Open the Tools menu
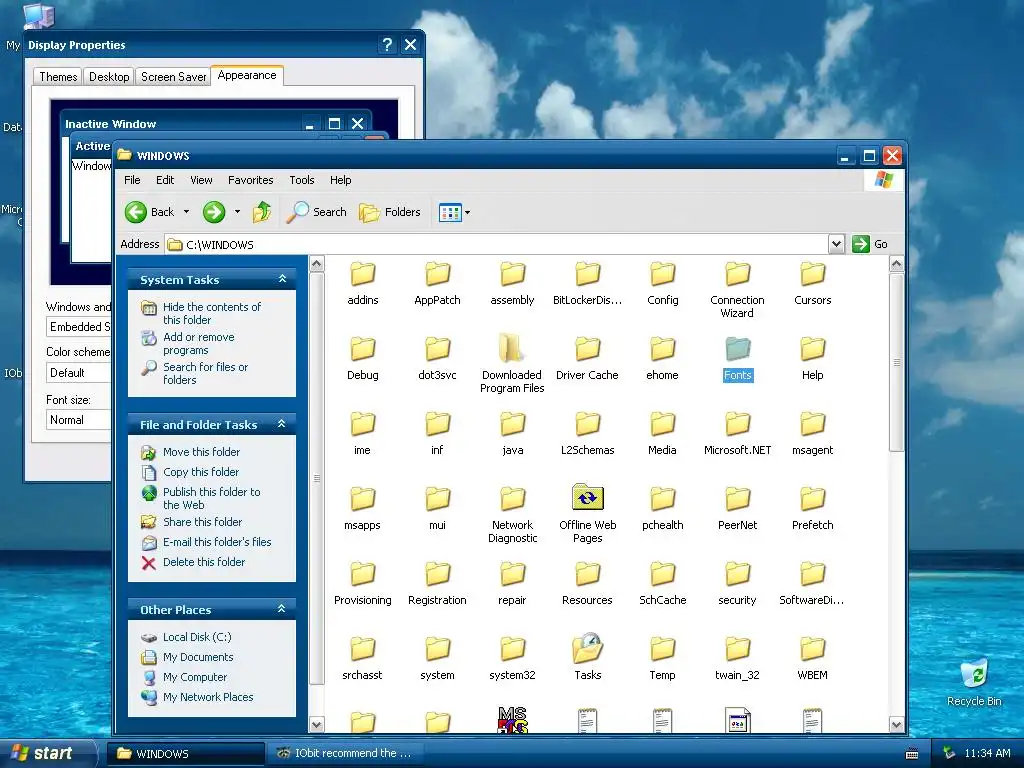The width and height of the screenshot is (1024, 768). point(302,180)
